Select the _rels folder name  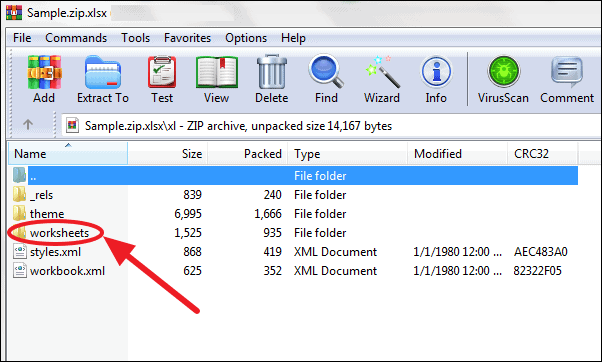pos(41,195)
